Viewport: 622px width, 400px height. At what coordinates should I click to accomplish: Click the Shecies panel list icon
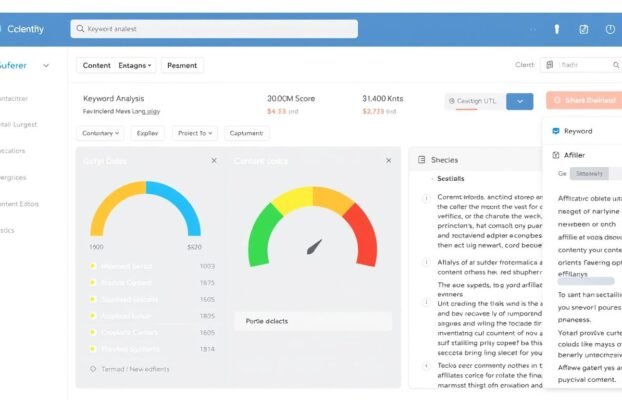(422, 160)
